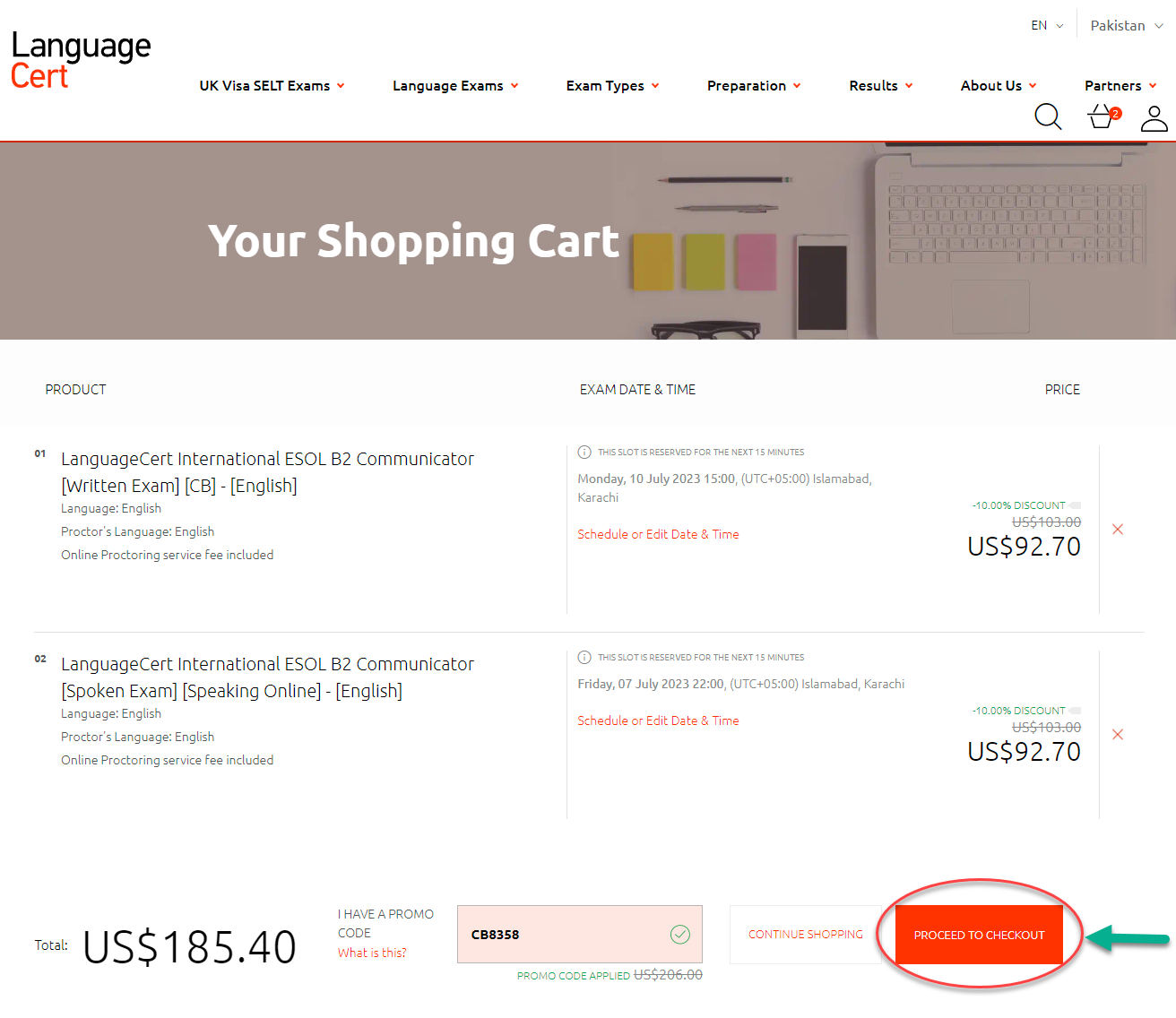Click the info icon on second reserved slot
This screenshot has width=1176, height=1018.
pyautogui.click(x=584, y=657)
